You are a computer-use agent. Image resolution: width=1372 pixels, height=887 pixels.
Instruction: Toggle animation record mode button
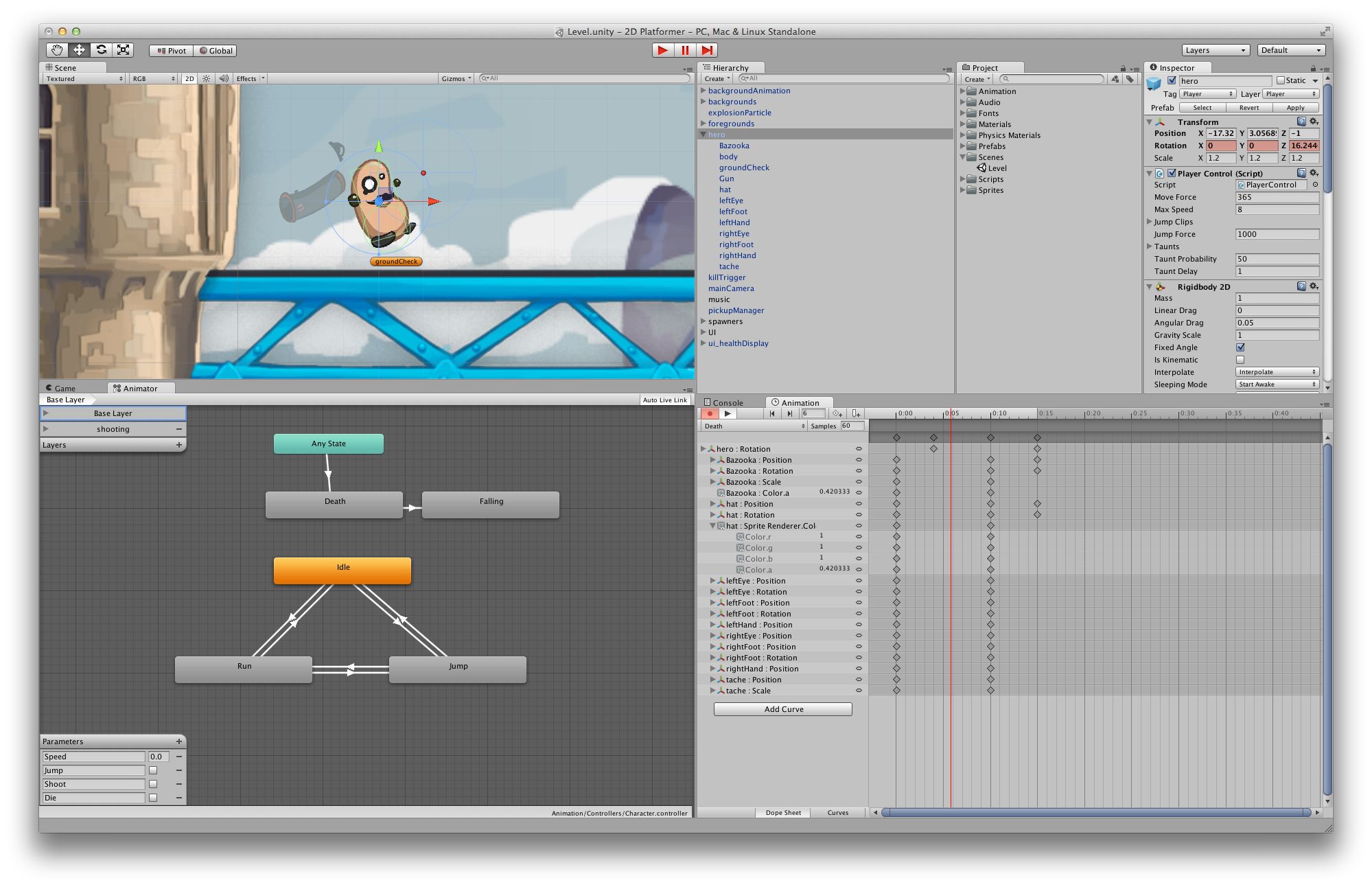710,413
